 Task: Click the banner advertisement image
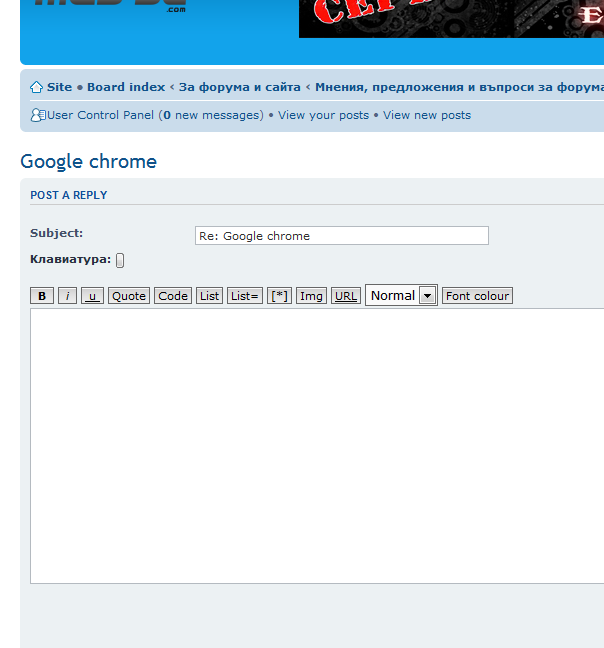click(x=452, y=19)
